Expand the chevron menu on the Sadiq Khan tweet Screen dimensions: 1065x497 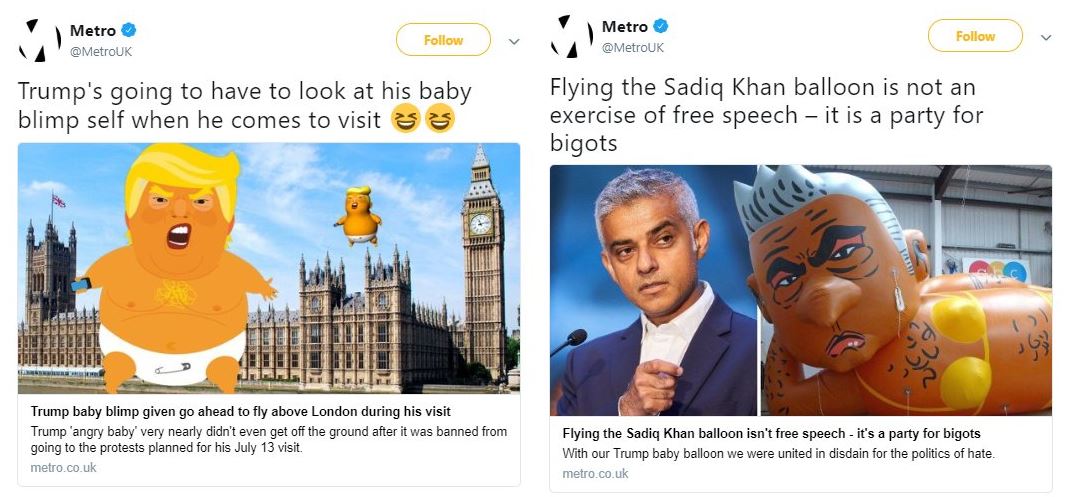[x=1046, y=37]
